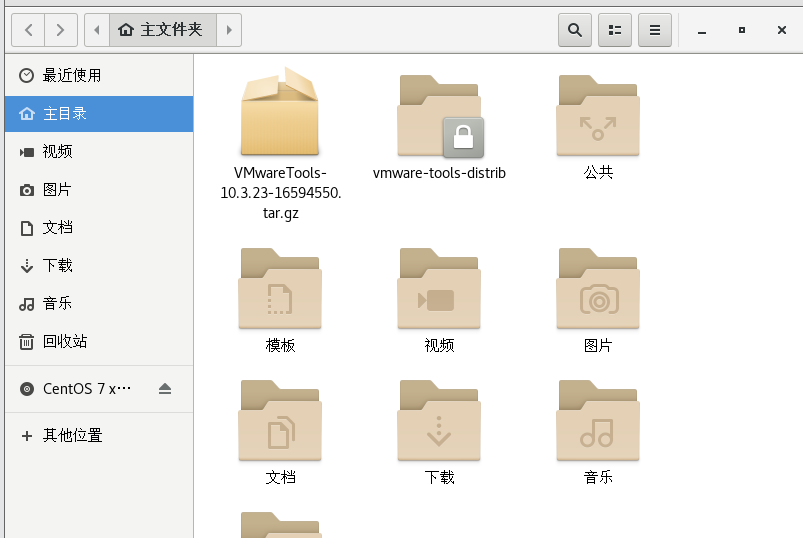Open 音乐 in the sidebar
Viewport: 803px width, 538px height.
99,304
